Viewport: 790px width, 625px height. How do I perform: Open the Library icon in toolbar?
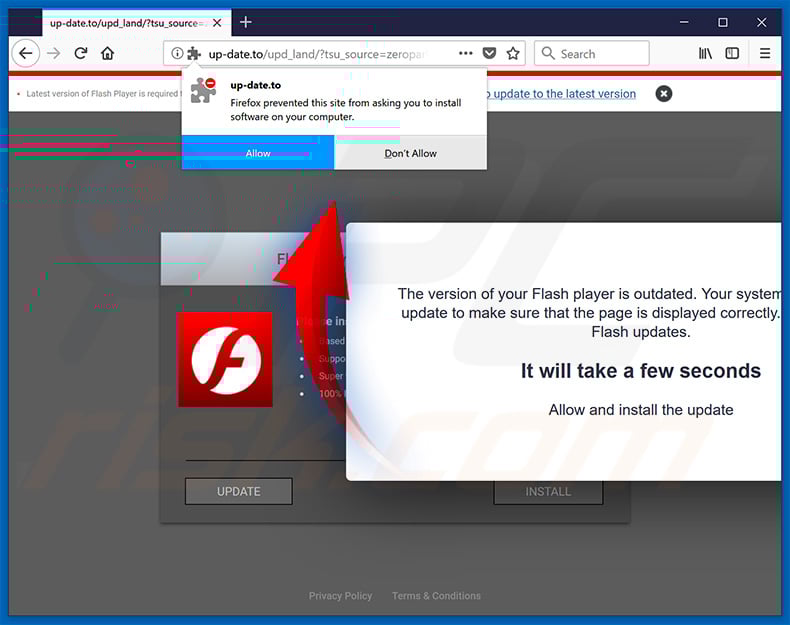[705, 53]
